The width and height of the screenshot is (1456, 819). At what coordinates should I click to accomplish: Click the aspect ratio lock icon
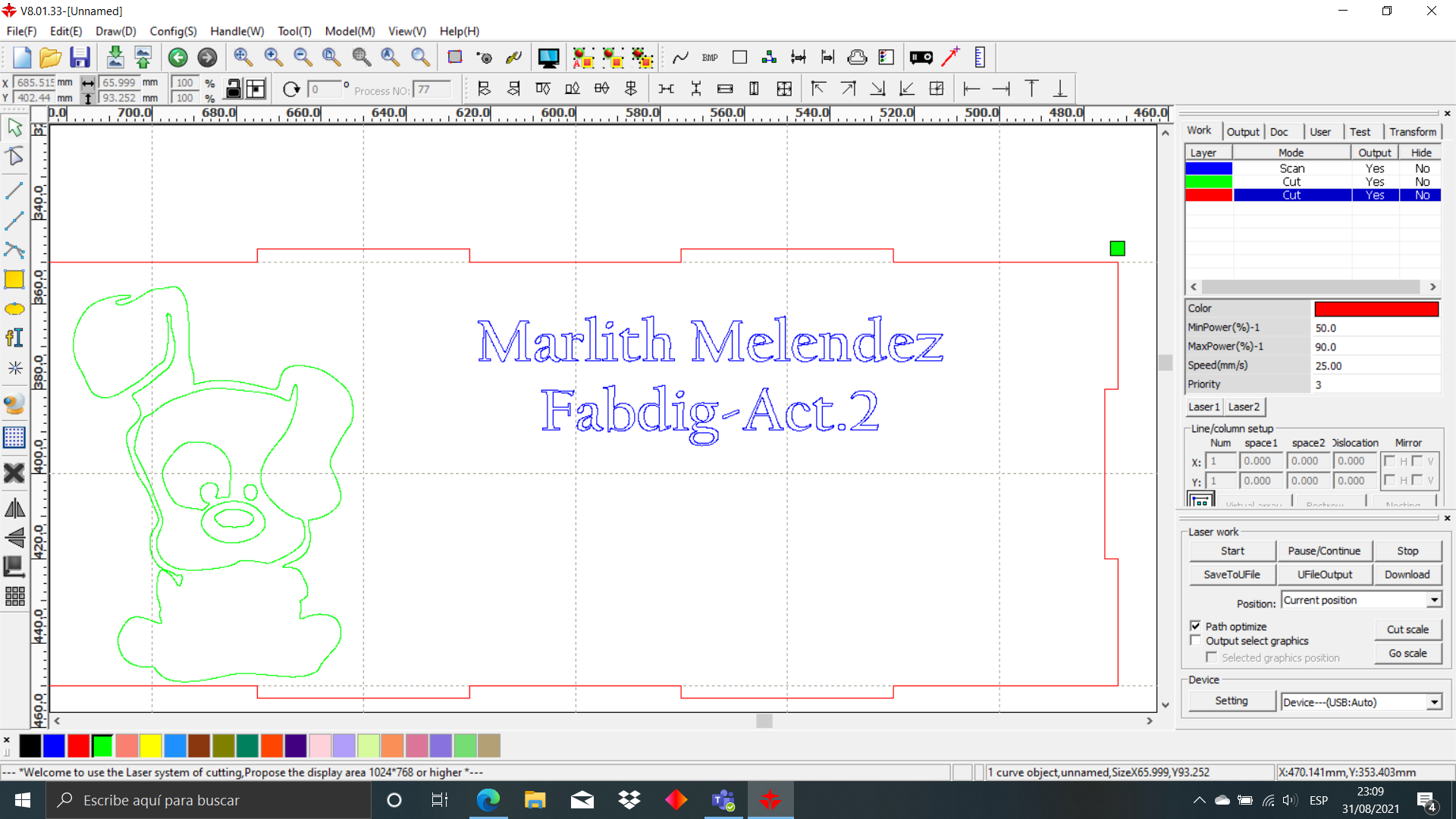coord(234,89)
